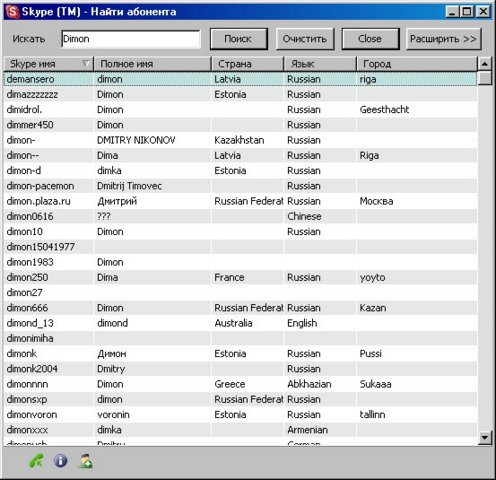Select the dimon1983 row
Screen dimensions: 496x480
click(240, 262)
